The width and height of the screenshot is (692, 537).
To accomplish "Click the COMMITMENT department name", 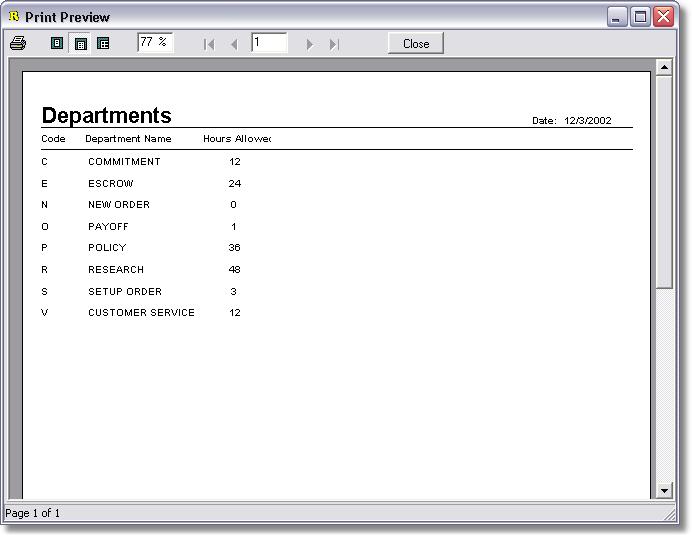I will [x=124, y=162].
